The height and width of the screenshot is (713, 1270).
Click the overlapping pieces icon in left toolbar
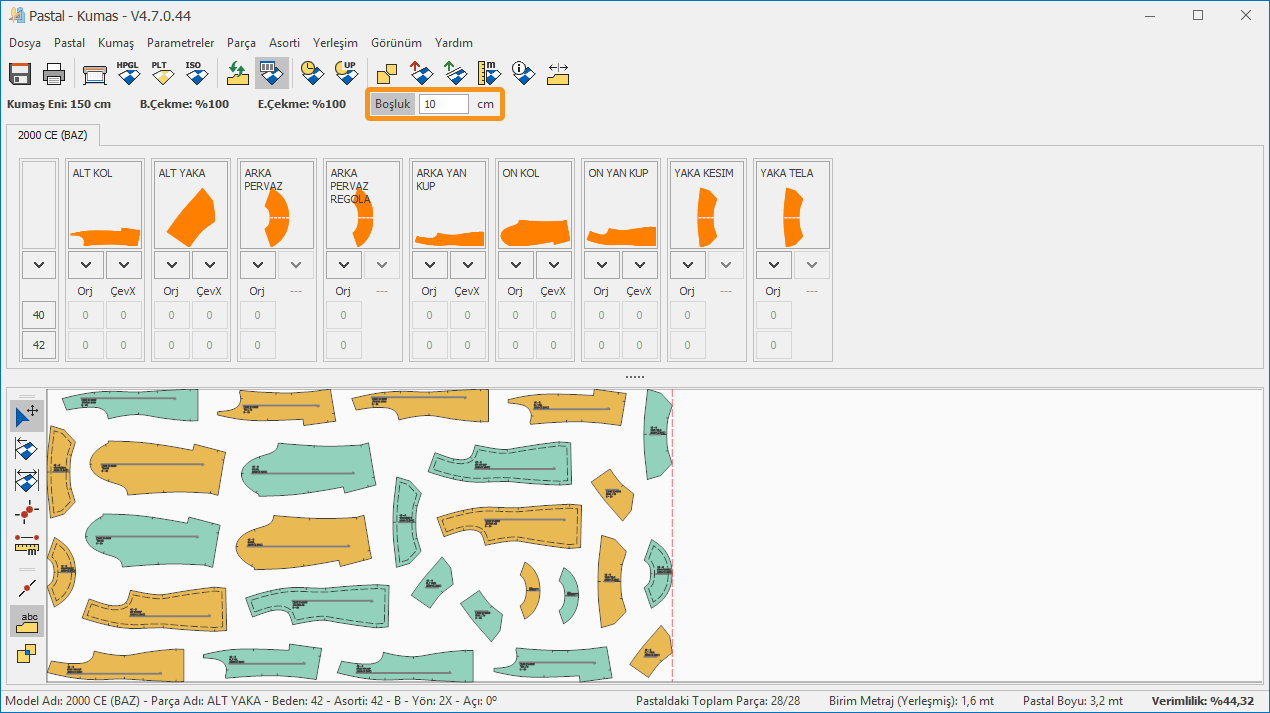pos(27,653)
